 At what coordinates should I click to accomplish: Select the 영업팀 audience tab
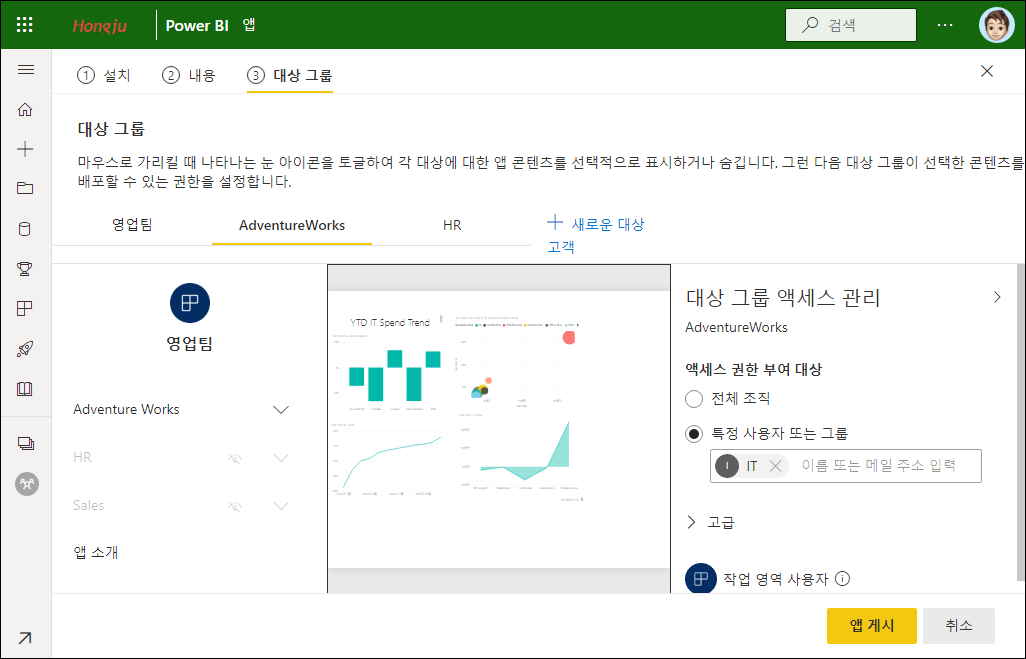coord(132,224)
